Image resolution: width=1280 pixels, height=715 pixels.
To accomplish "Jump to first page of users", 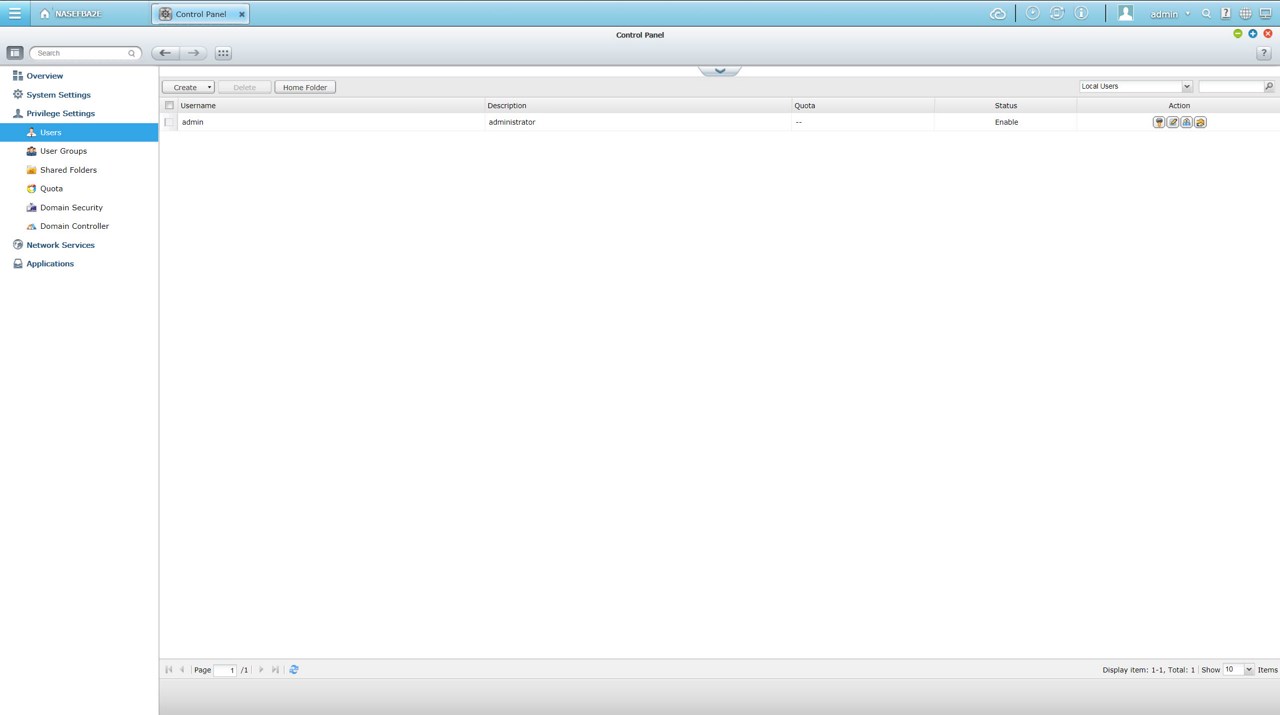I will 169,670.
